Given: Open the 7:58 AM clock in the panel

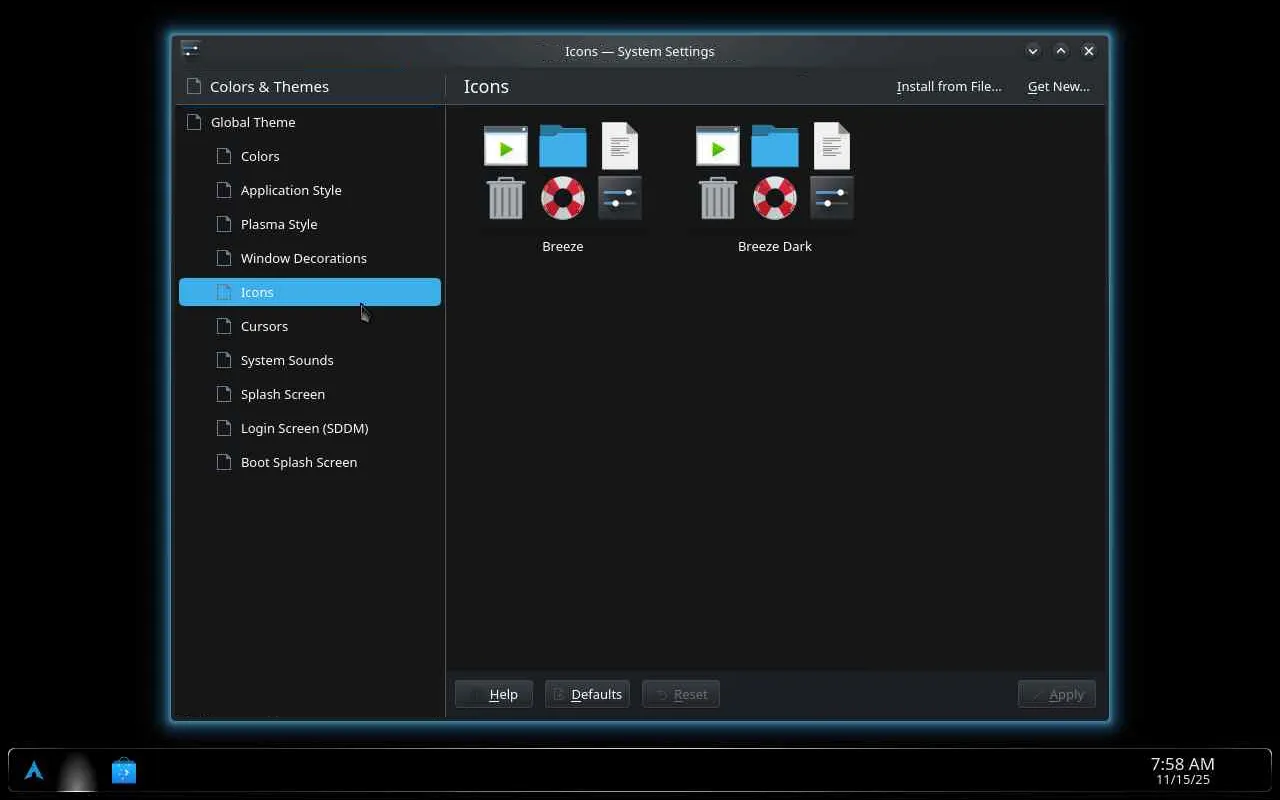Looking at the screenshot, I should pos(1183,771).
